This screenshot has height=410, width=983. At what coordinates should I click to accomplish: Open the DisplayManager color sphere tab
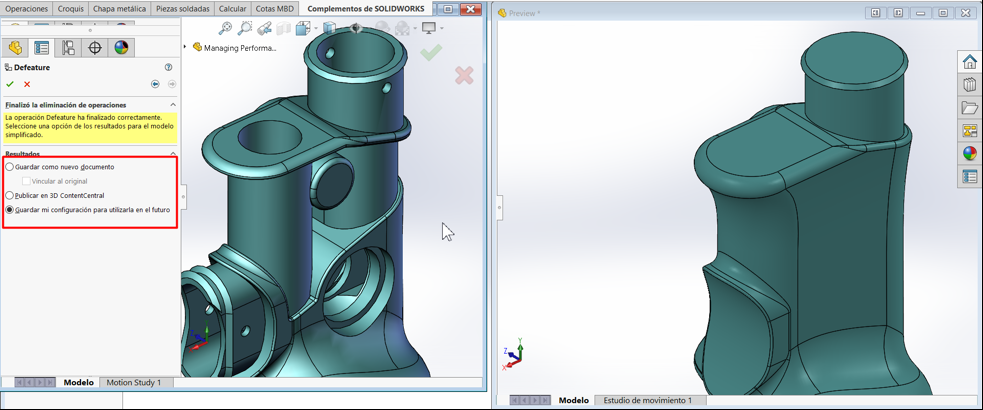tap(121, 48)
